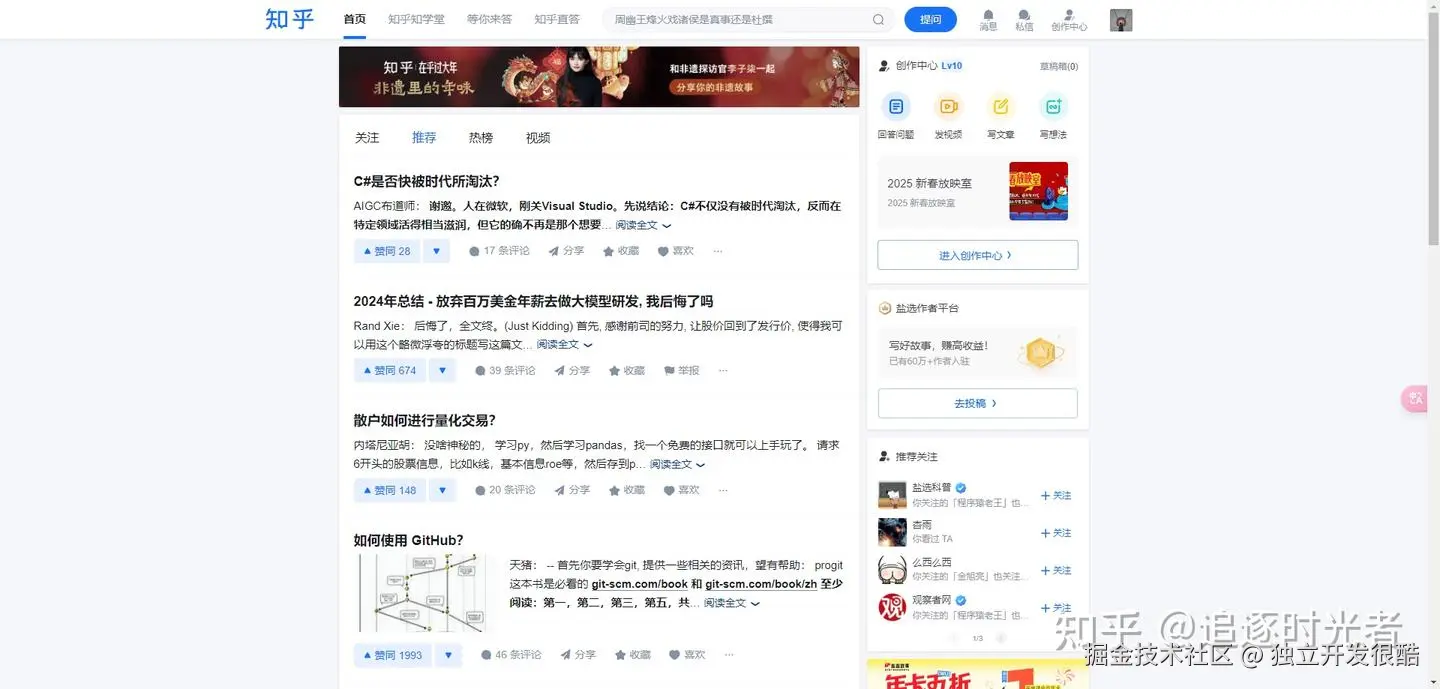
Task: Open 知乎直答 in top nav
Action: (x=557, y=19)
